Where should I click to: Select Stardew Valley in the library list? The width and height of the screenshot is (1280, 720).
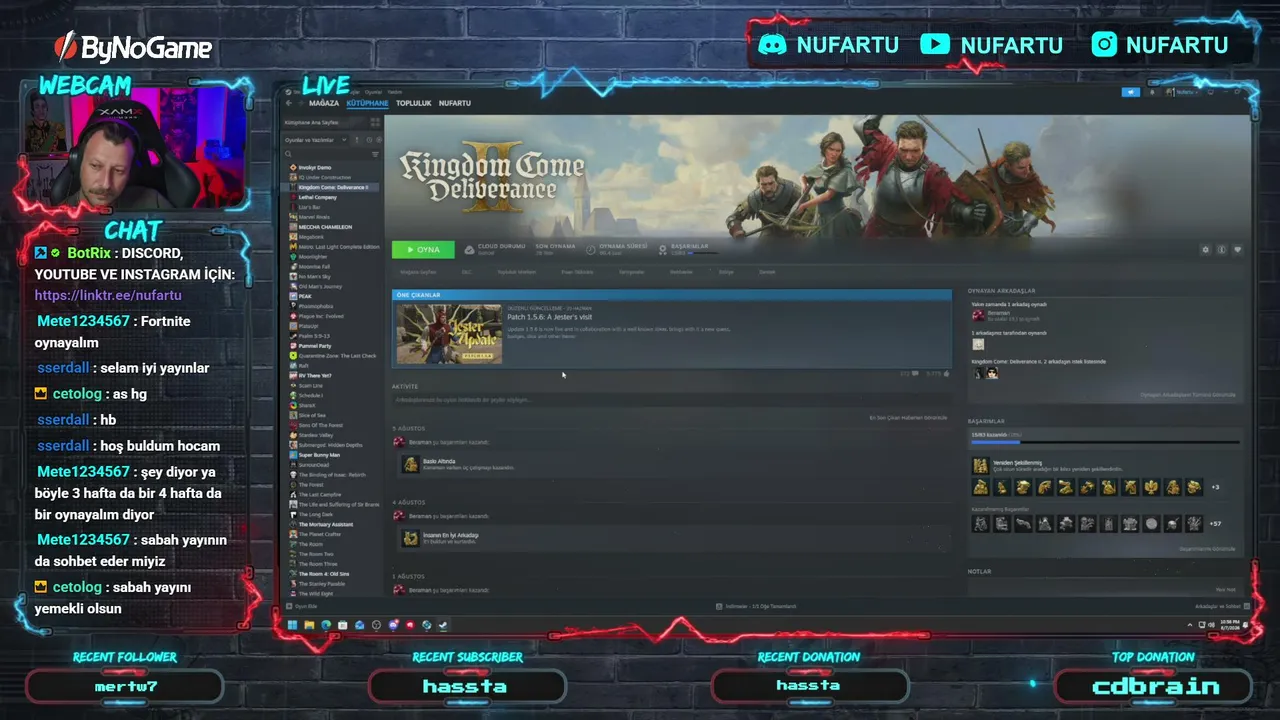point(316,435)
